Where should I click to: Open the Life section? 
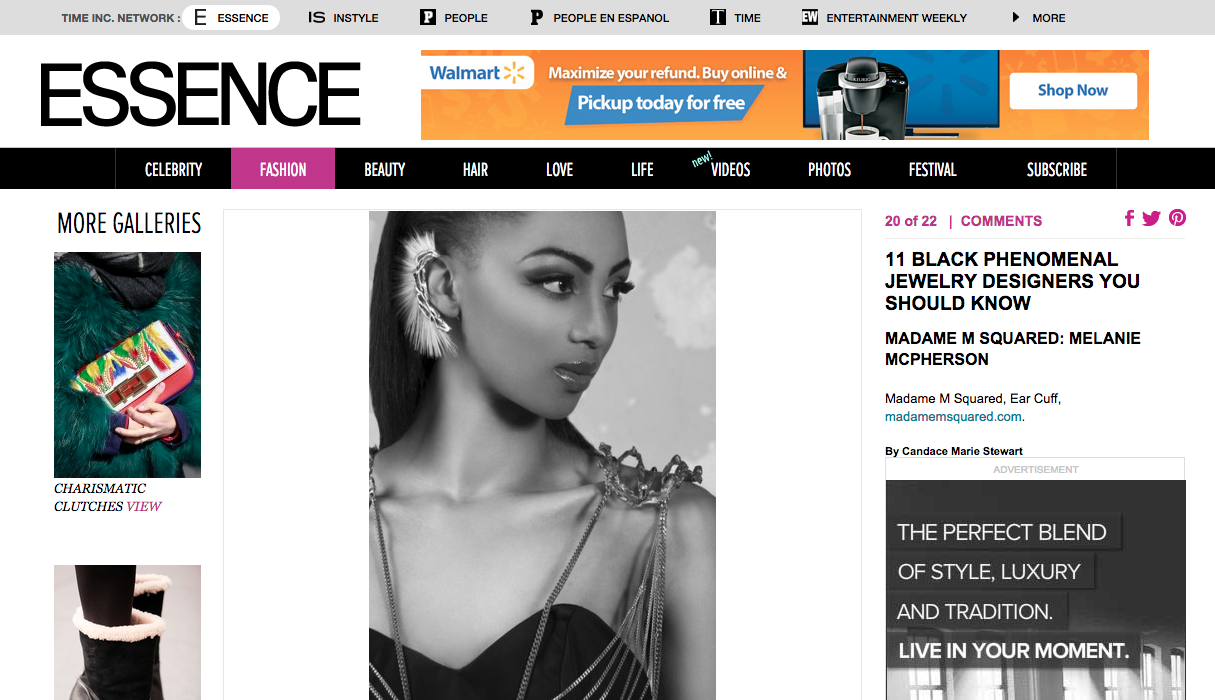point(642,169)
